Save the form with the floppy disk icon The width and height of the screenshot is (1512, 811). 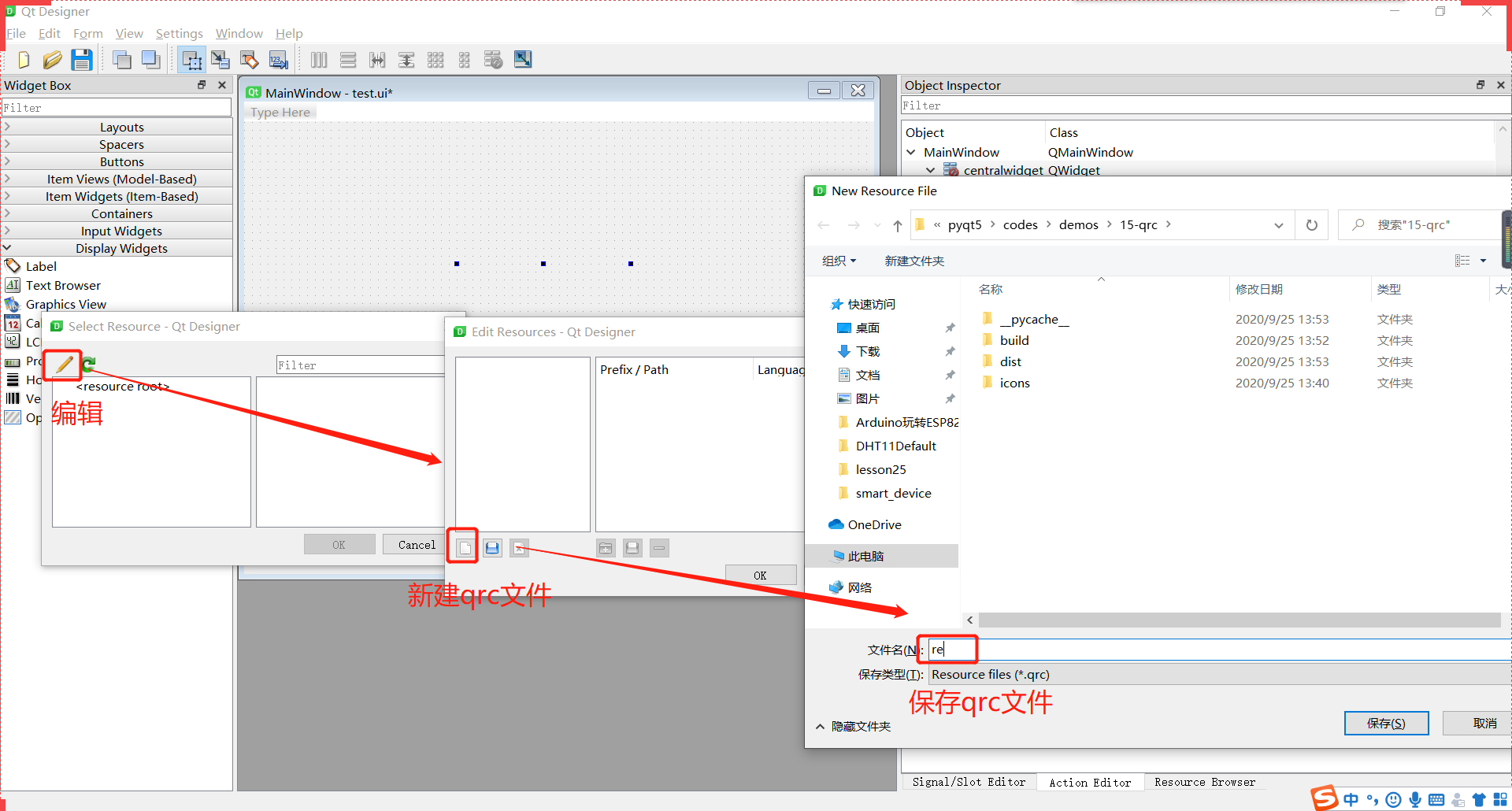coord(81,59)
